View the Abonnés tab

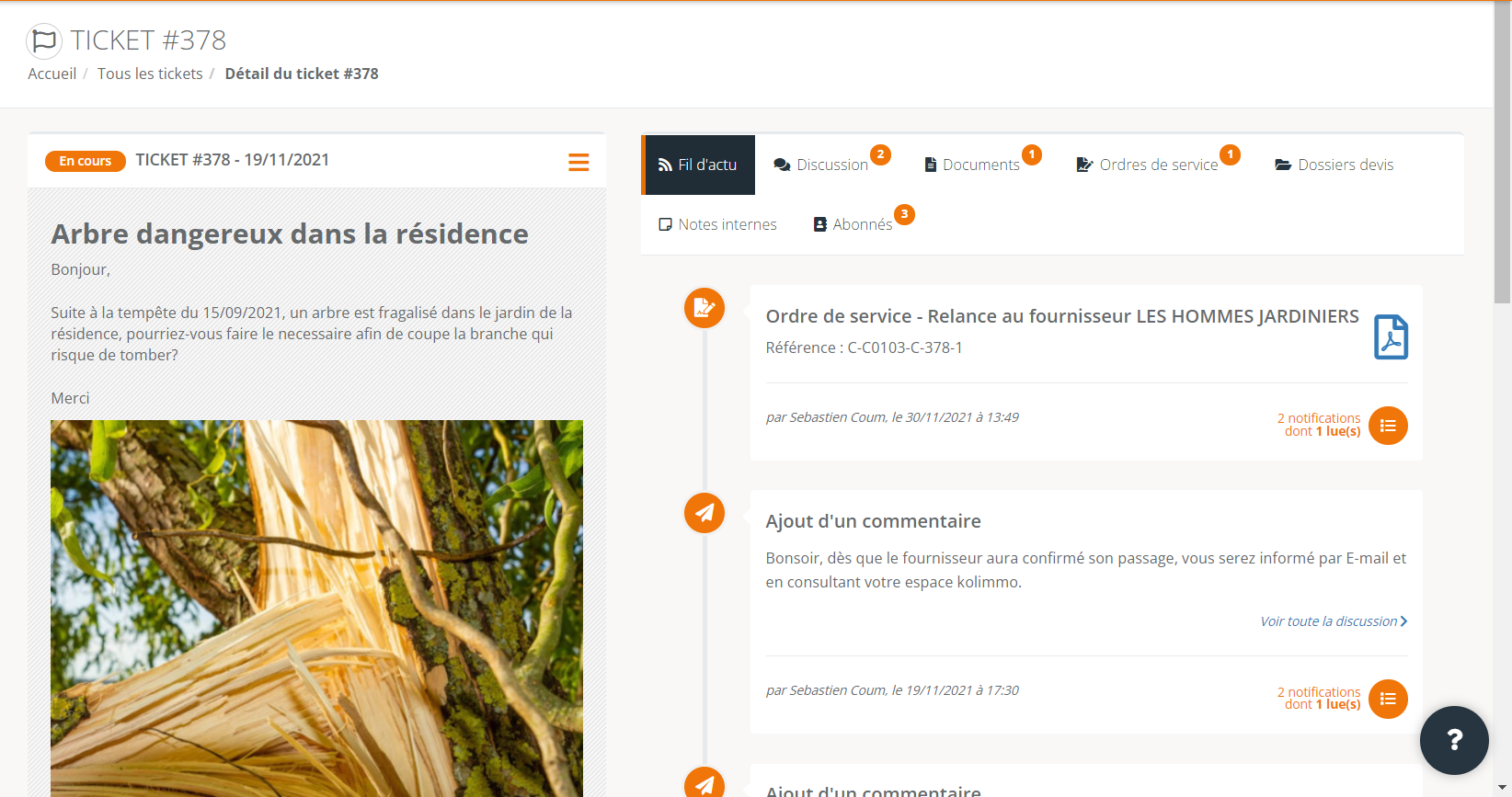coord(853,224)
